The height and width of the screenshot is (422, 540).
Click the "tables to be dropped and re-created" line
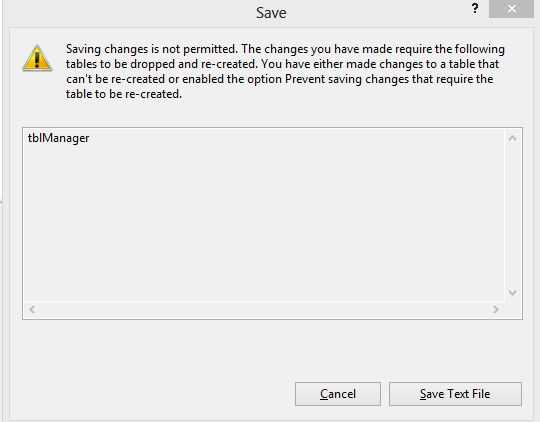coord(162,64)
